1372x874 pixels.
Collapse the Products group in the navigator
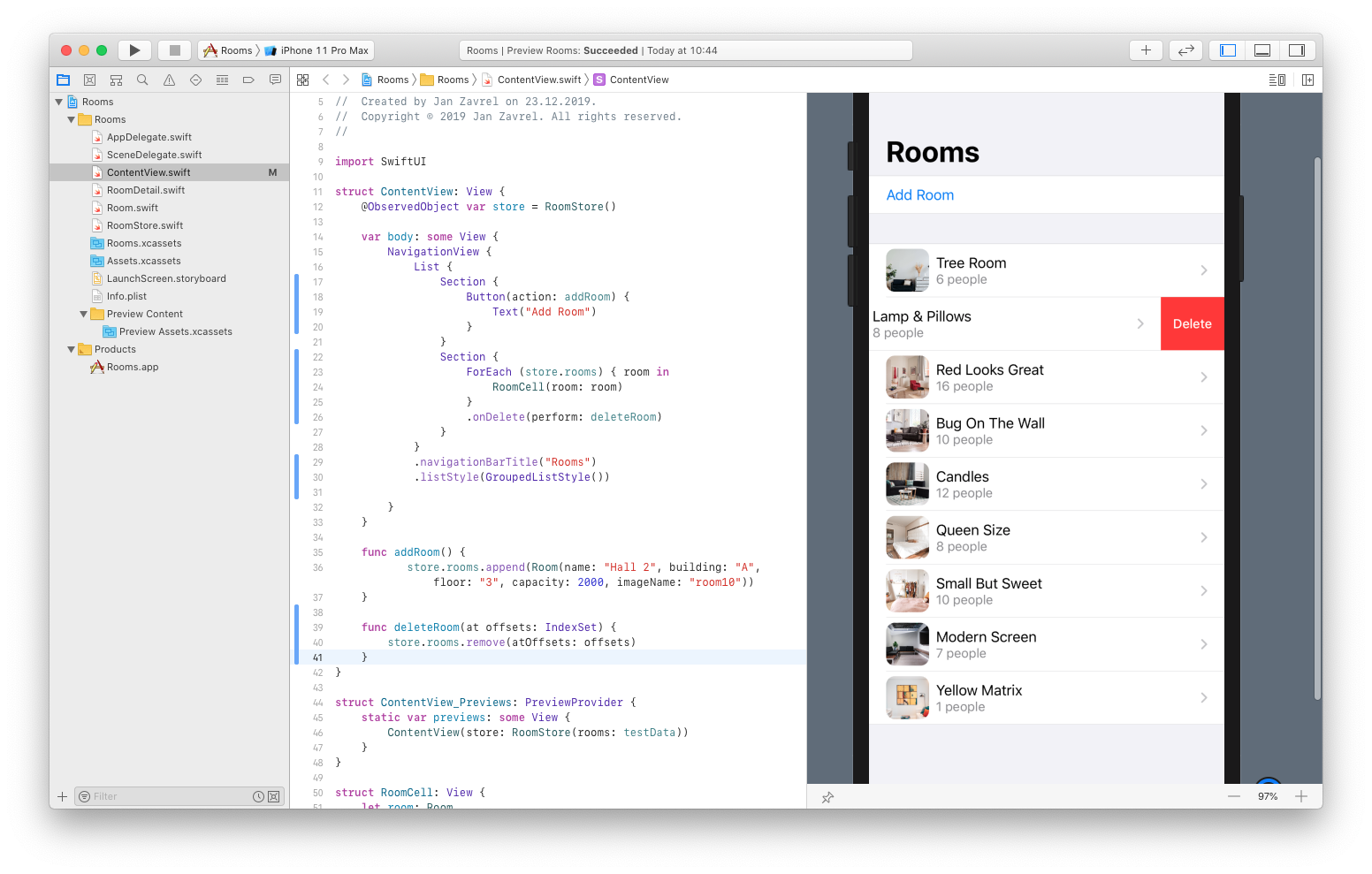pyautogui.click(x=71, y=349)
